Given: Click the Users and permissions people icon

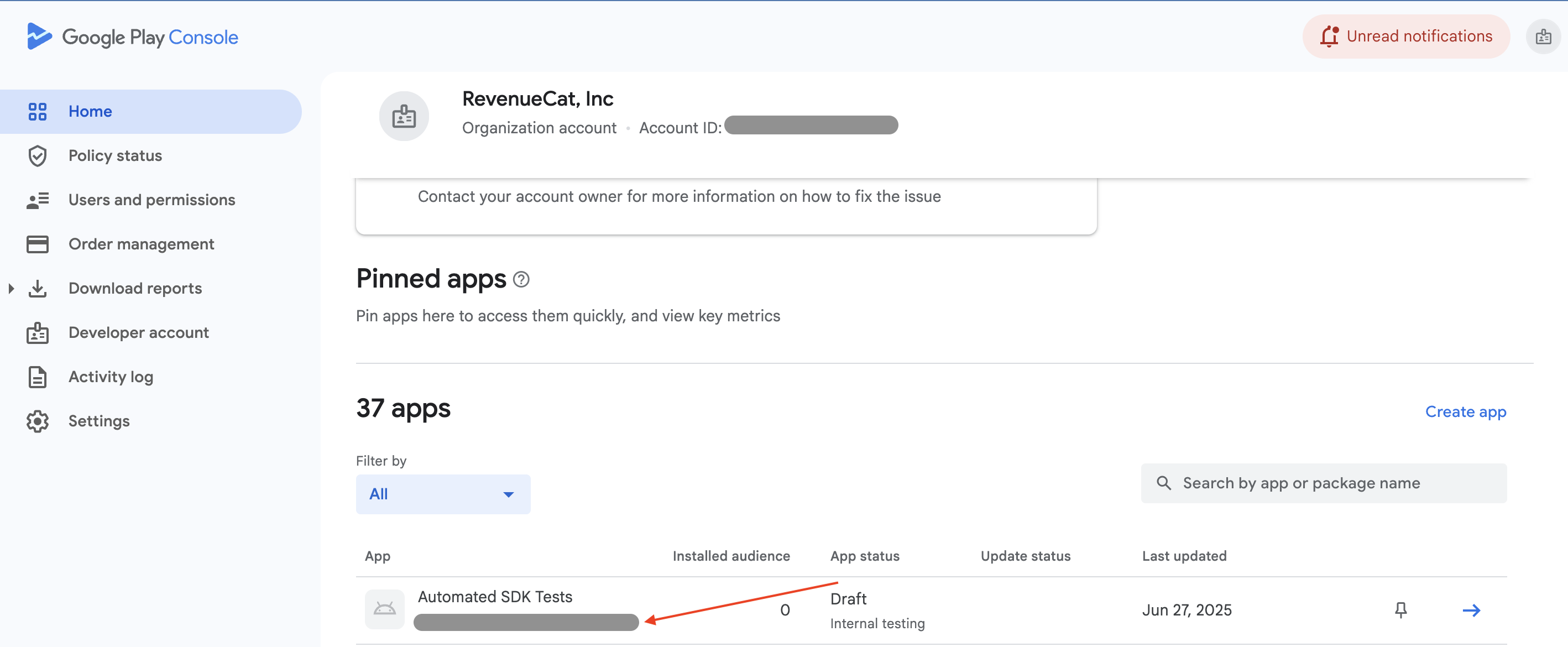Looking at the screenshot, I should coord(37,200).
